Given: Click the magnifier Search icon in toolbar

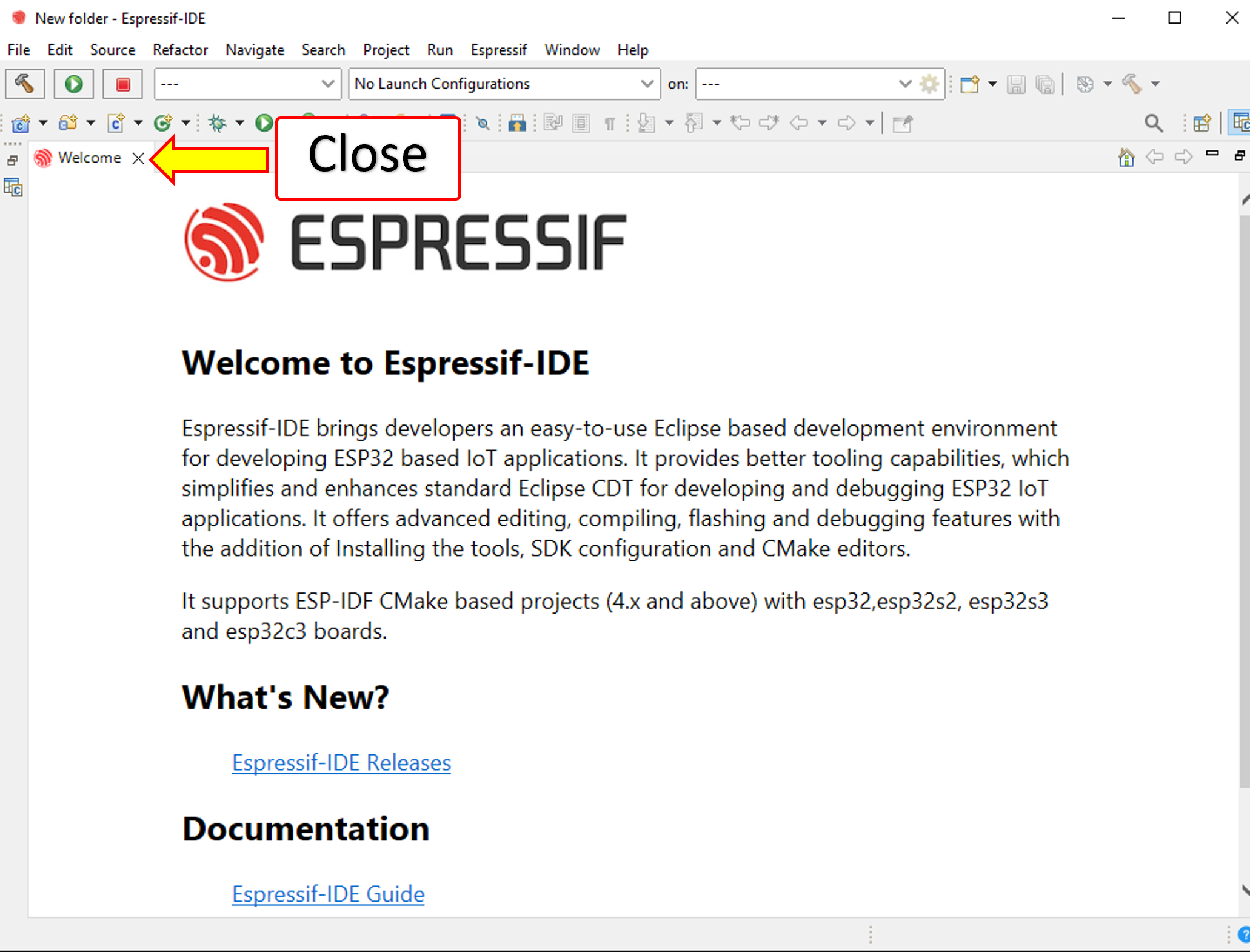Looking at the screenshot, I should tap(1153, 123).
